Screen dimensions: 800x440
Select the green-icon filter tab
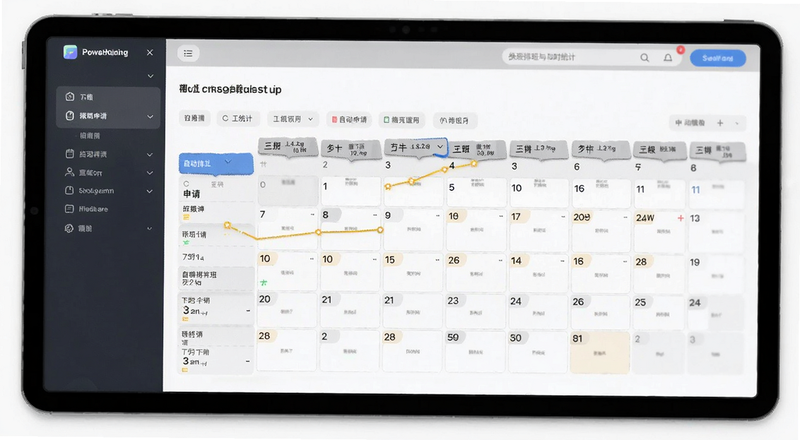pos(402,120)
